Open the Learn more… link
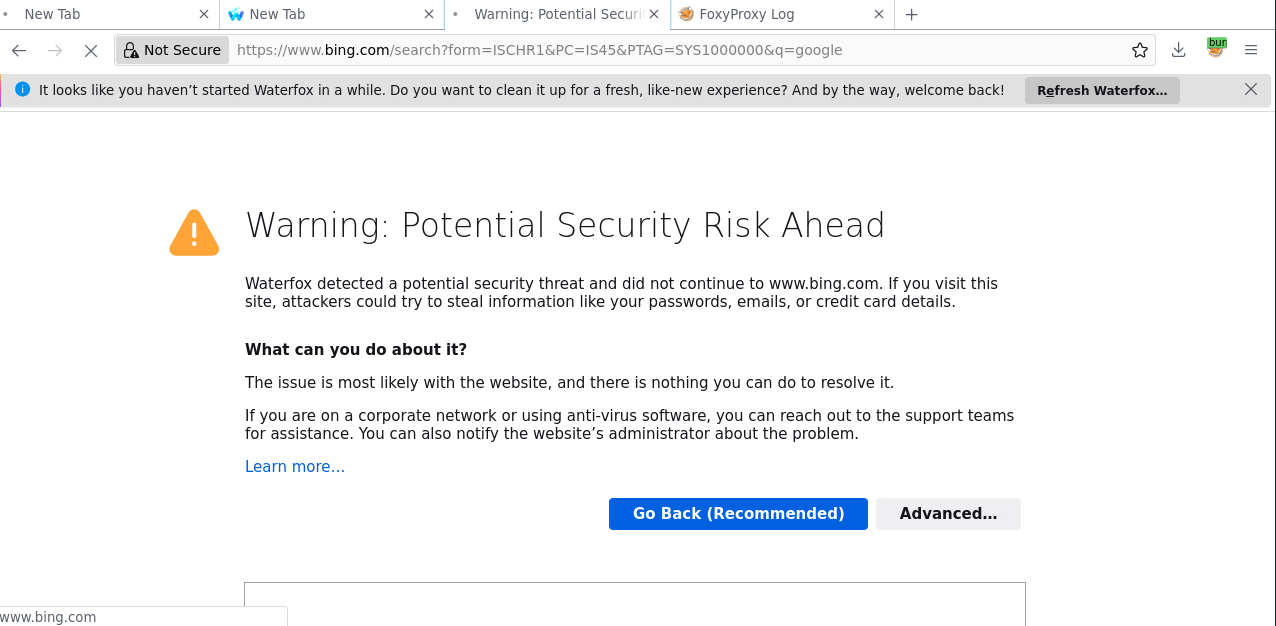 (295, 467)
